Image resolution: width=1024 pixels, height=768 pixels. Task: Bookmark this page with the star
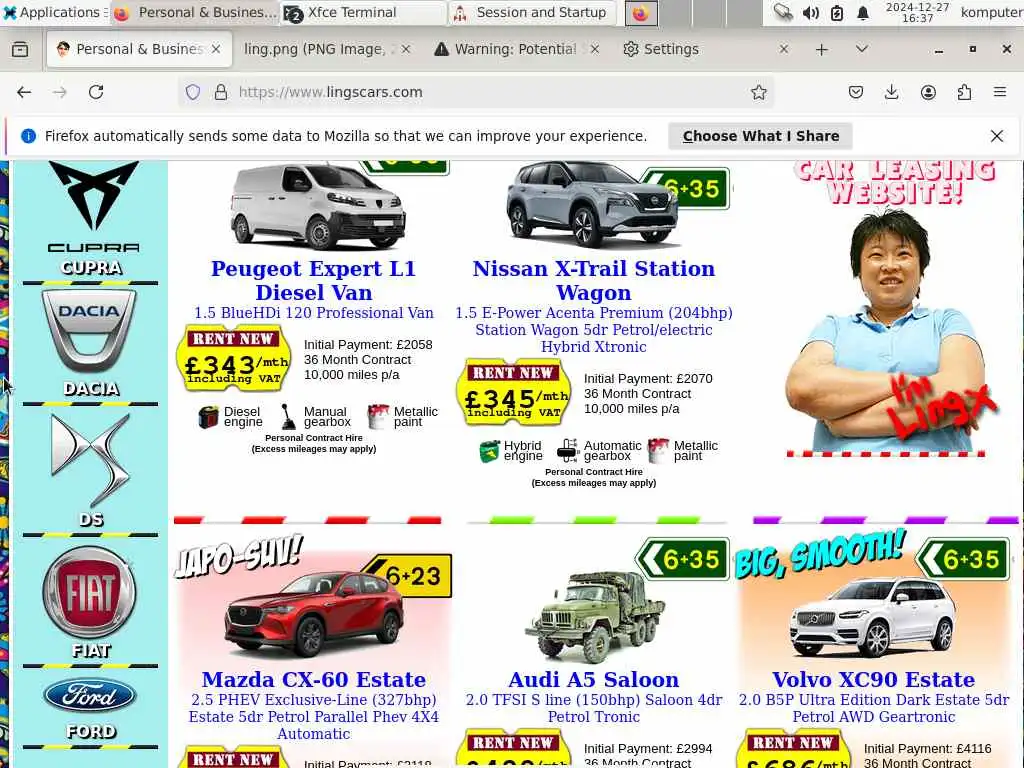(758, 92)
